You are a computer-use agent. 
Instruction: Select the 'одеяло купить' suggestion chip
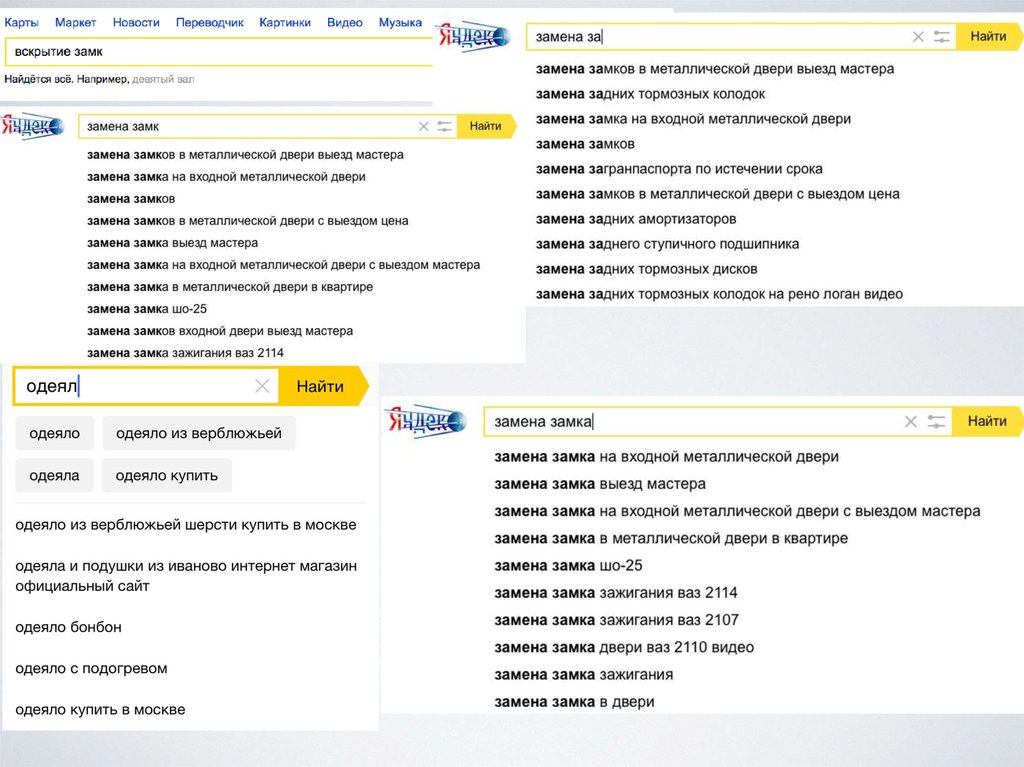[x=167, y=476]
